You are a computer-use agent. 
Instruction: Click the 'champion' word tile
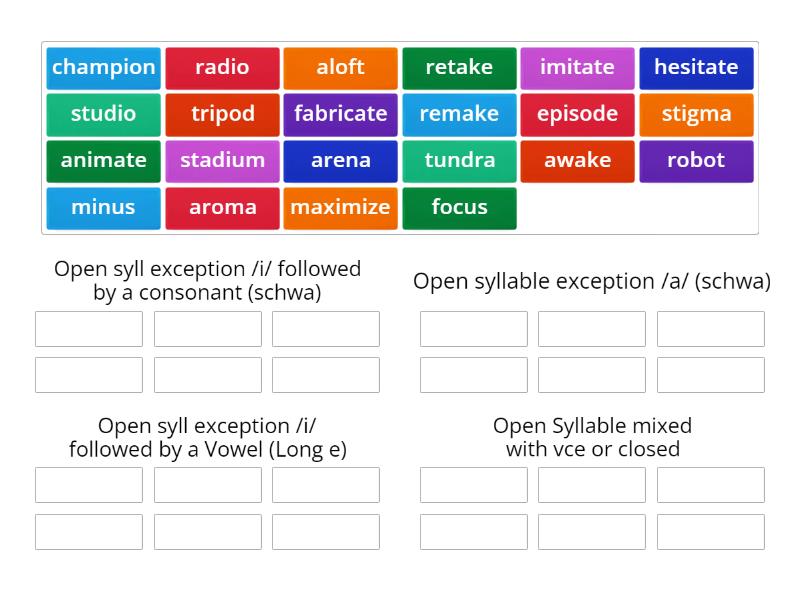pyautogui.click(x=103, y=68)
